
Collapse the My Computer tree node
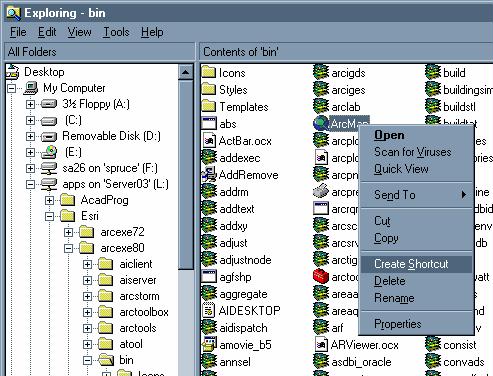coord(11,88)
